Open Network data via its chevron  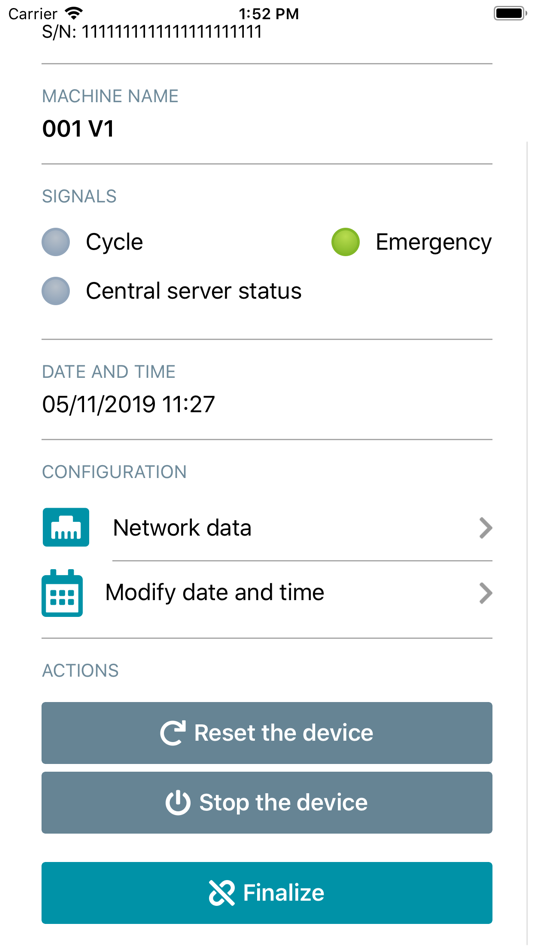click(486, 528)
